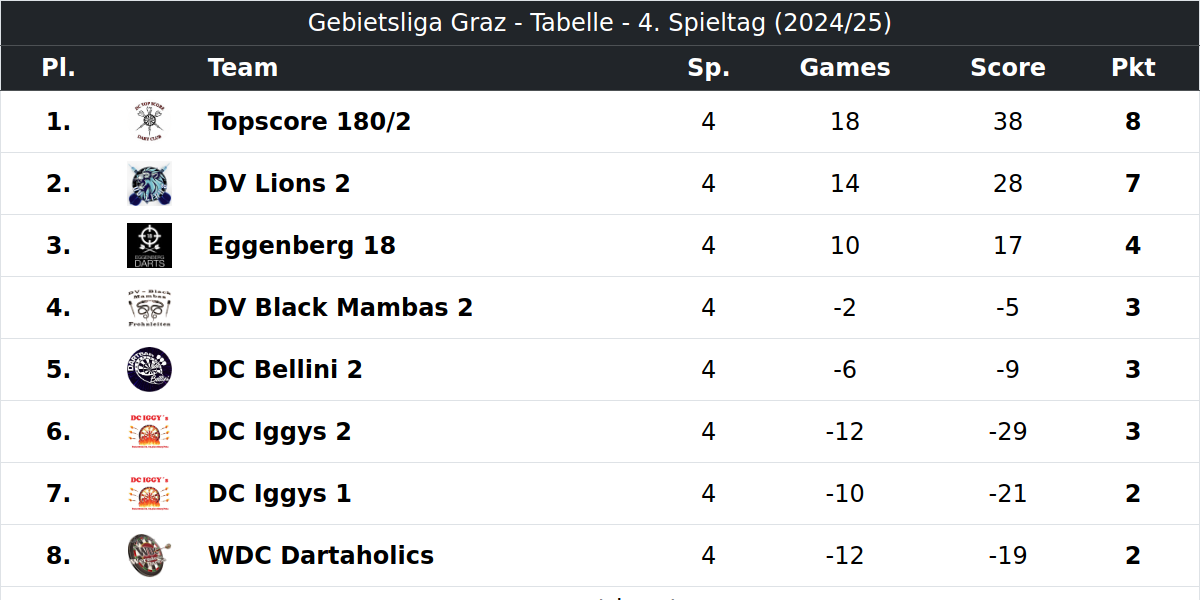Select the DC Iggys 1 logo

coord(149,494)
